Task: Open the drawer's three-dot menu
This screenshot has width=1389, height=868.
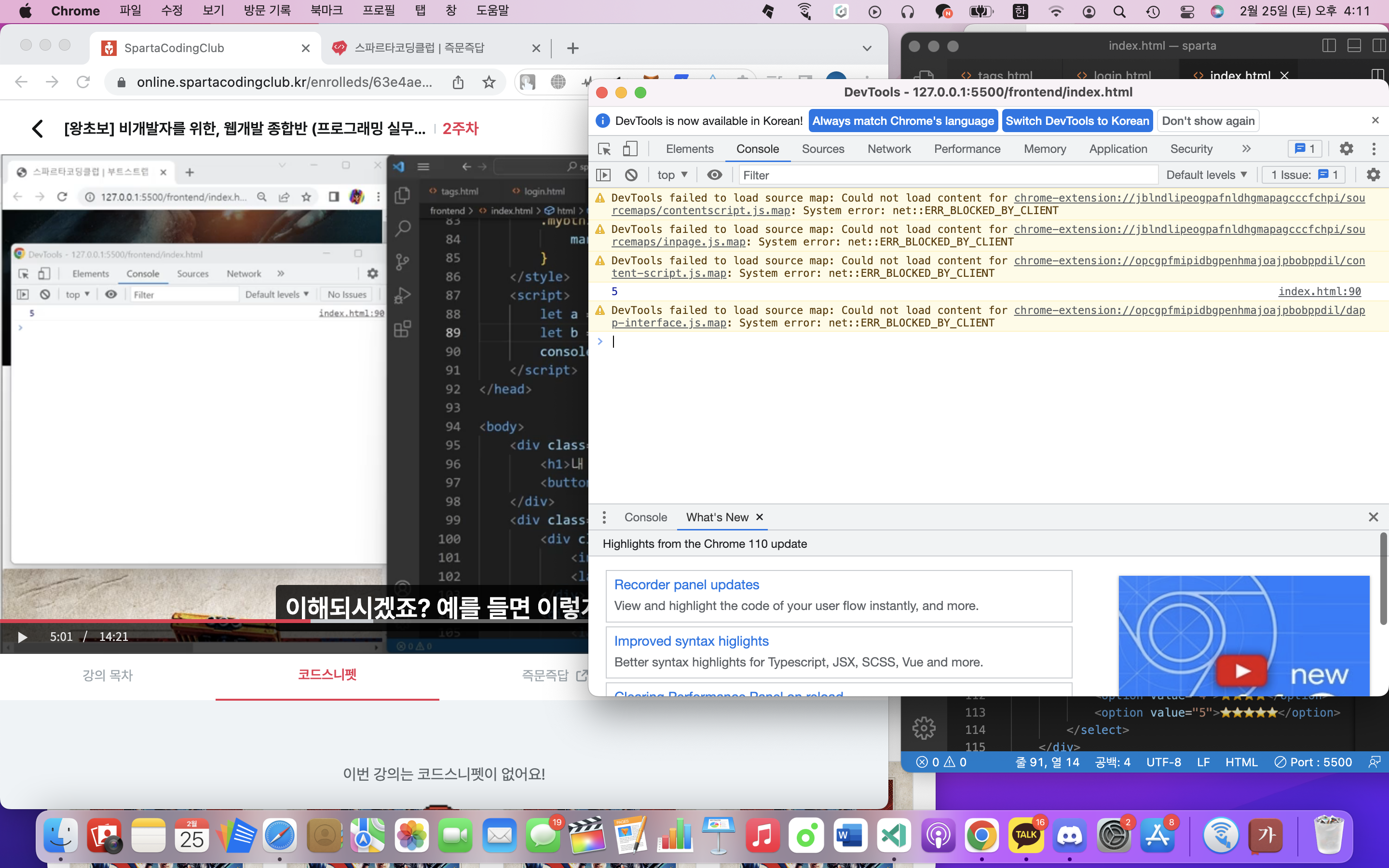Action: click(x=604, y=517)
